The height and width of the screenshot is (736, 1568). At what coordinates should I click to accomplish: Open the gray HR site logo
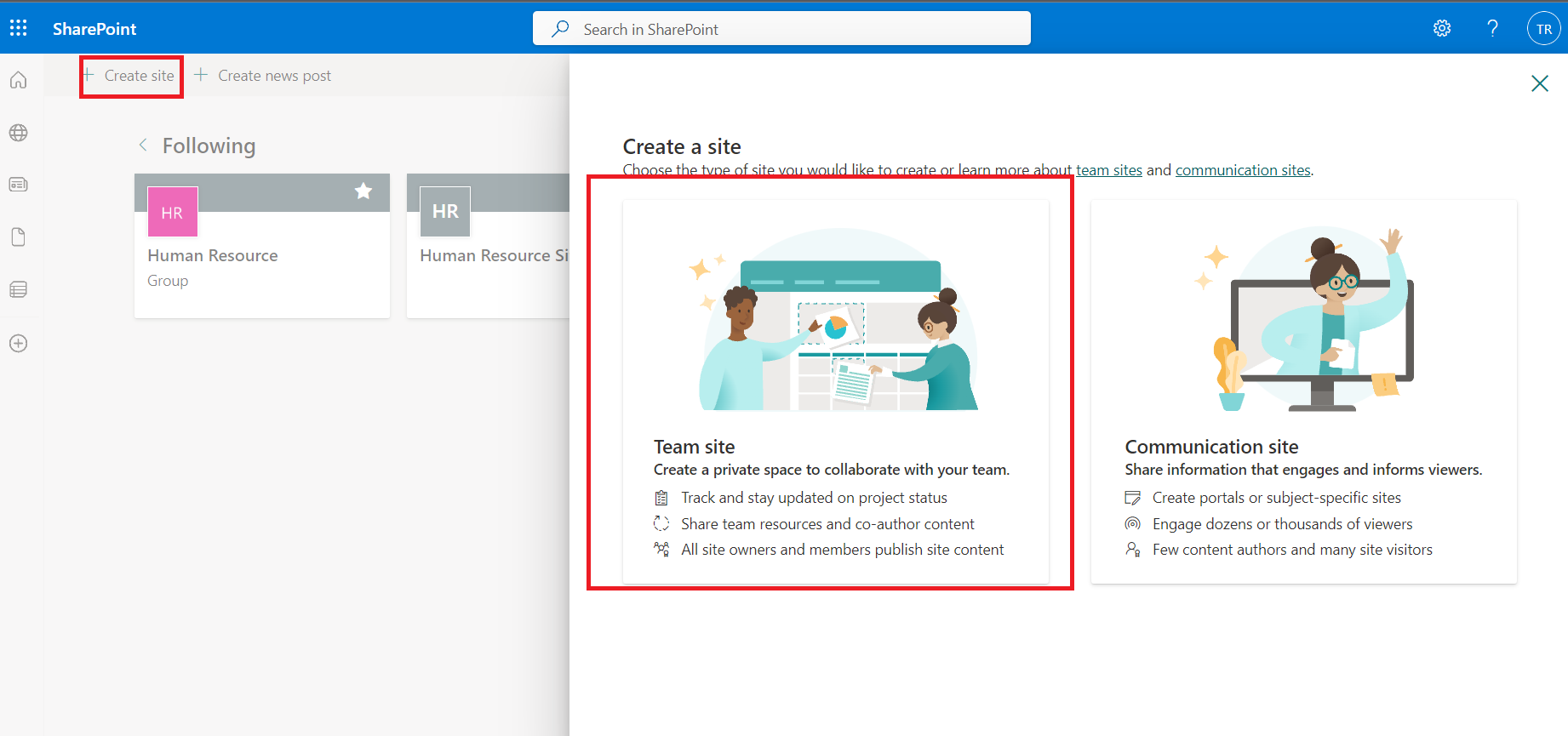445,212
